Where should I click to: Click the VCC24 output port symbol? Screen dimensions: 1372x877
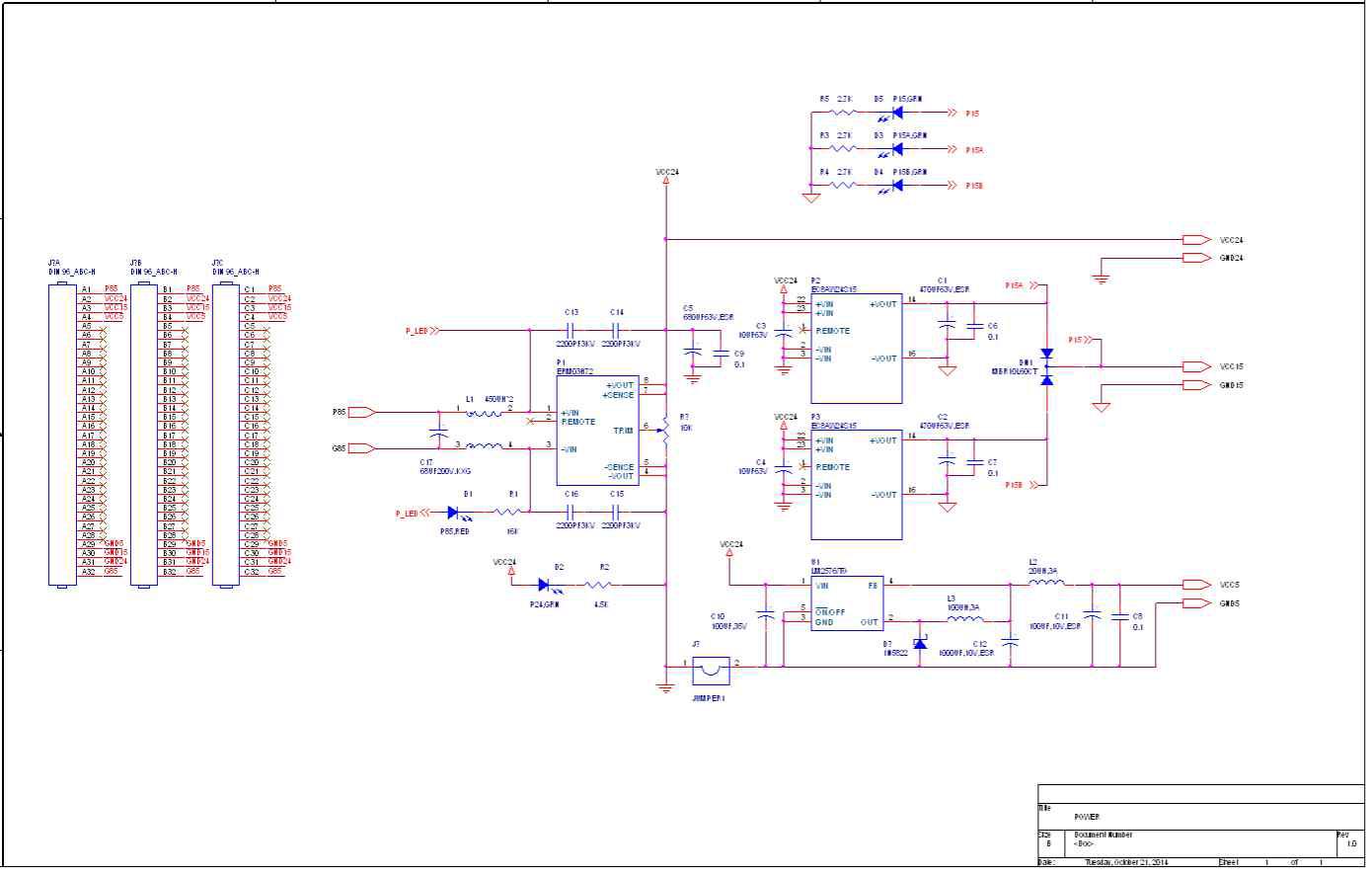[x=1196, y=240]
